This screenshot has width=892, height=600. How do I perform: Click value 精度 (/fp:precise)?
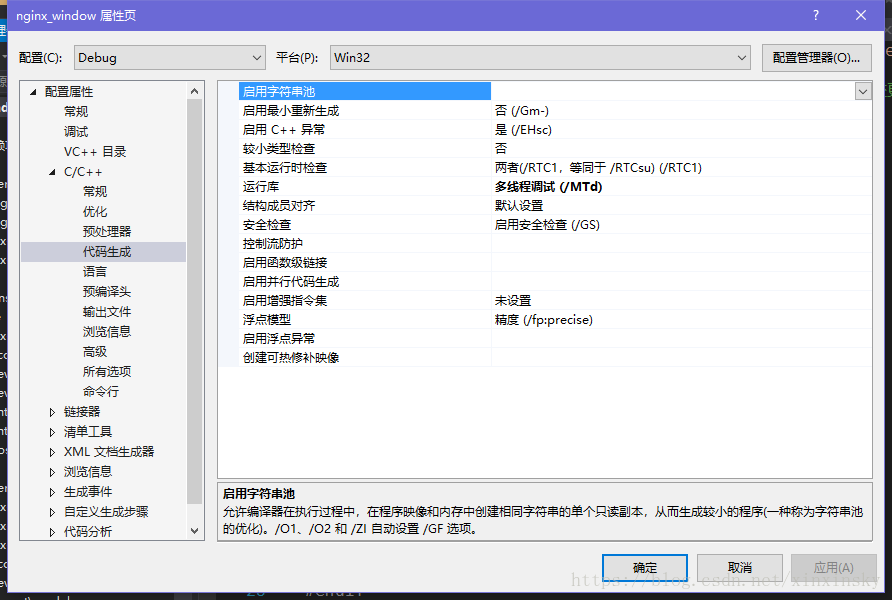point(544,320)
